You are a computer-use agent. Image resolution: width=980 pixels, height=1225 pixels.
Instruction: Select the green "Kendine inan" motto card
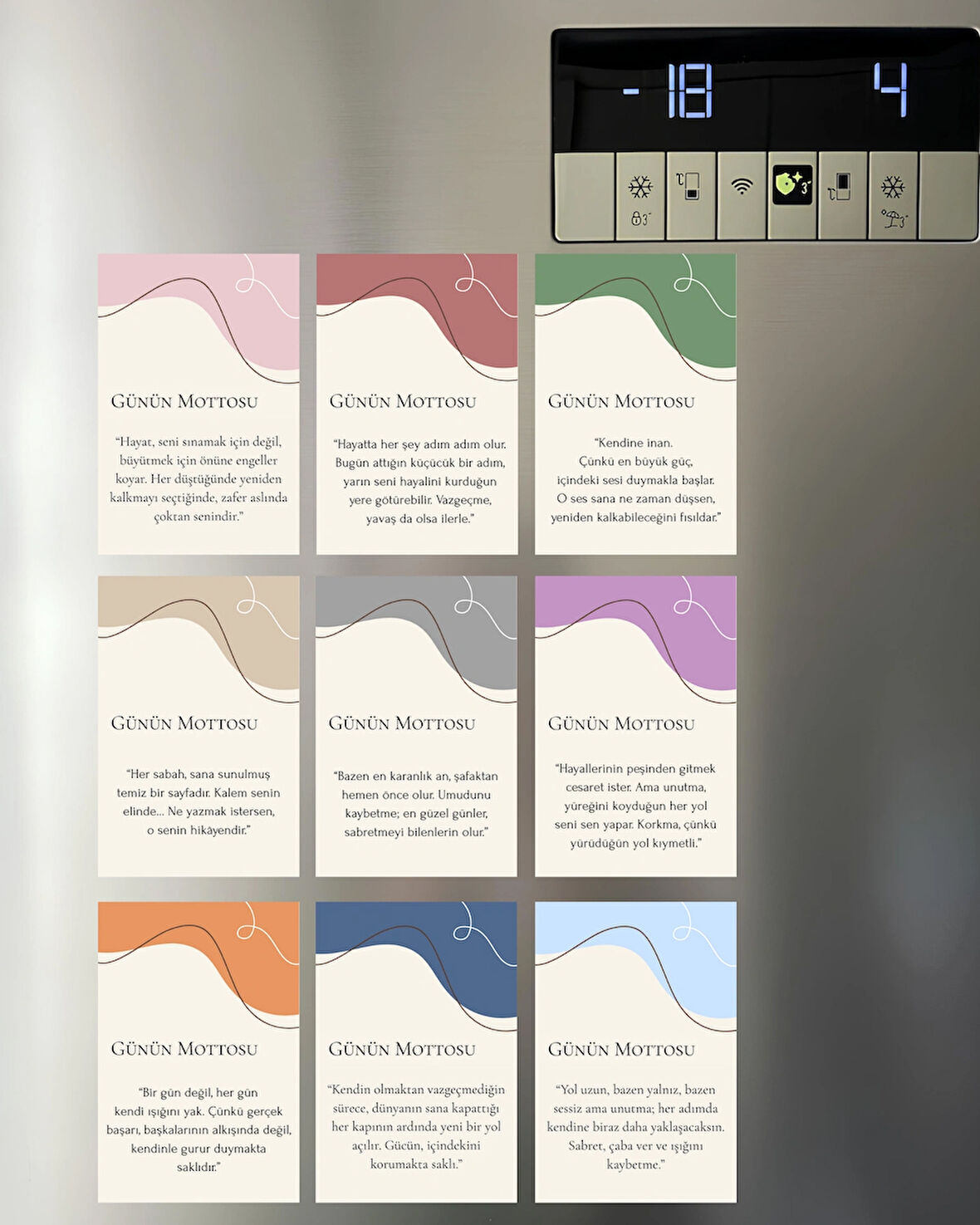click(x=635, y=404)
